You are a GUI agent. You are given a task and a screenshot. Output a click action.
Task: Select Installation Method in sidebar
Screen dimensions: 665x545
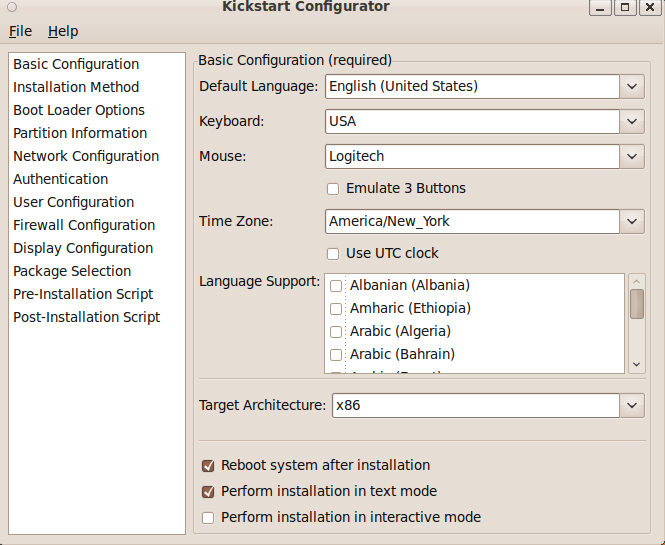click(x=76, y=87)
